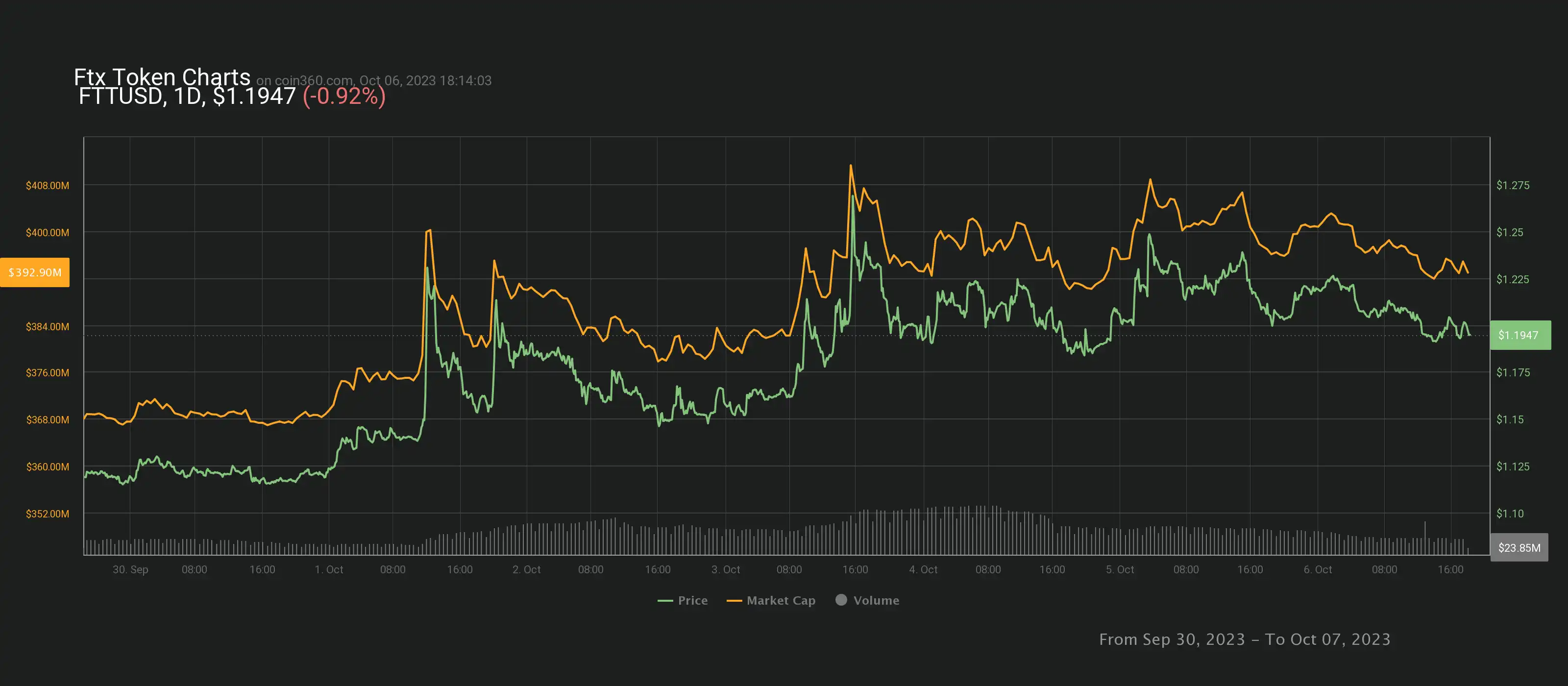The image size is (1568, 686).
Task: Click the coin360.com source text
Action: pos(313,80)
